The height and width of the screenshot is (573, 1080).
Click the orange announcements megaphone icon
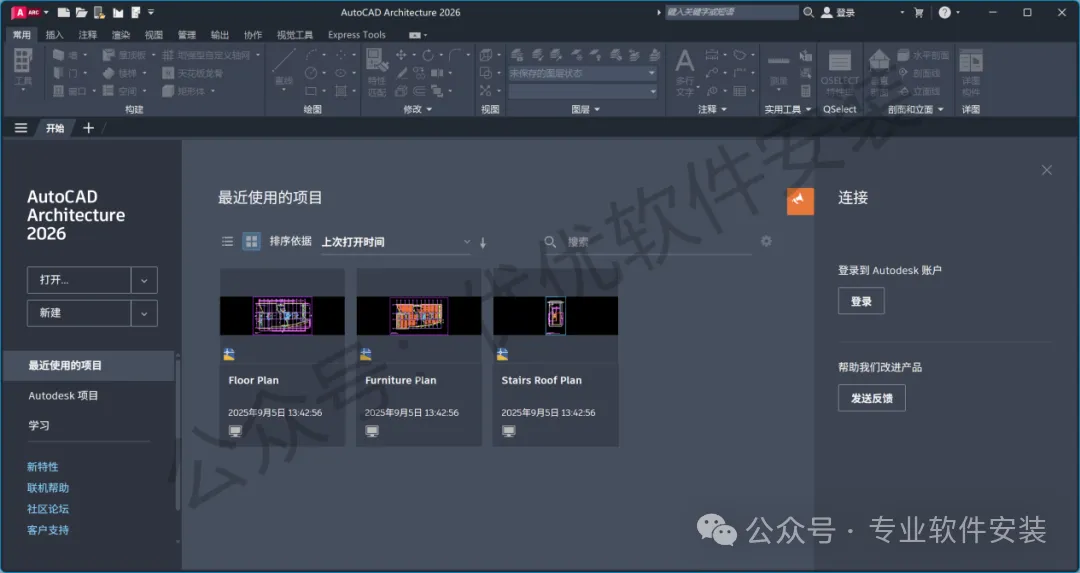pos(800,201)
